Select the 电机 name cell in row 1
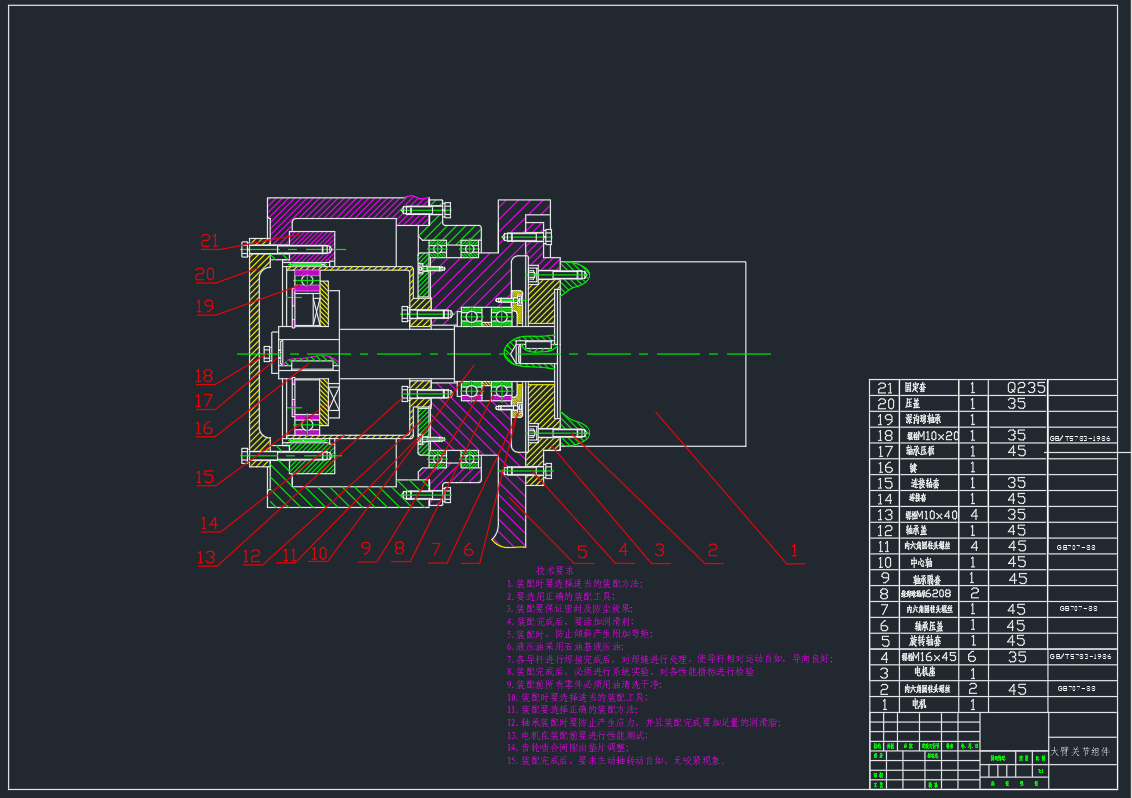 click(x=920, y=705)
